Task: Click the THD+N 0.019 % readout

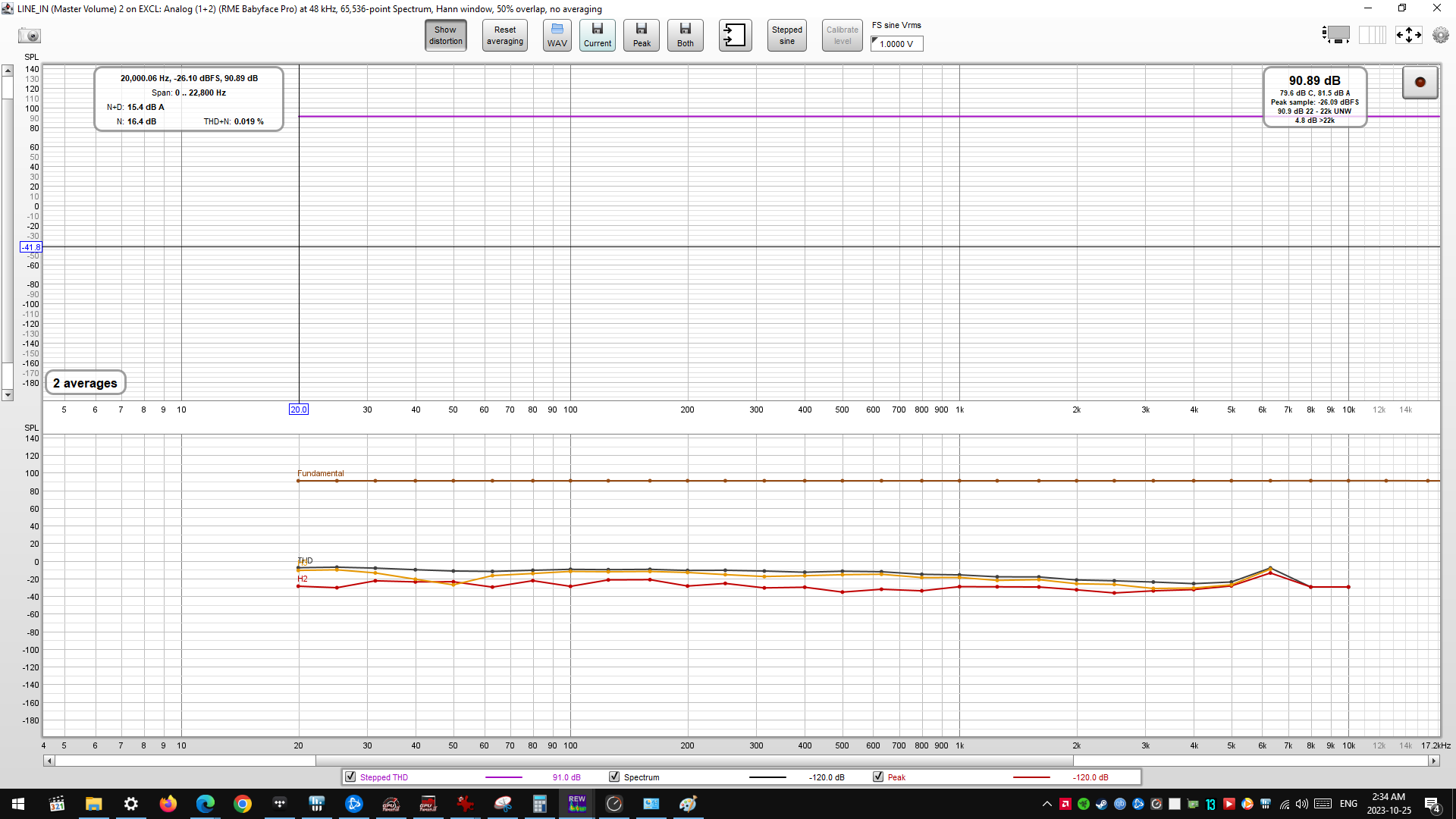Action: pyautogui.click(x=234, y=121)
